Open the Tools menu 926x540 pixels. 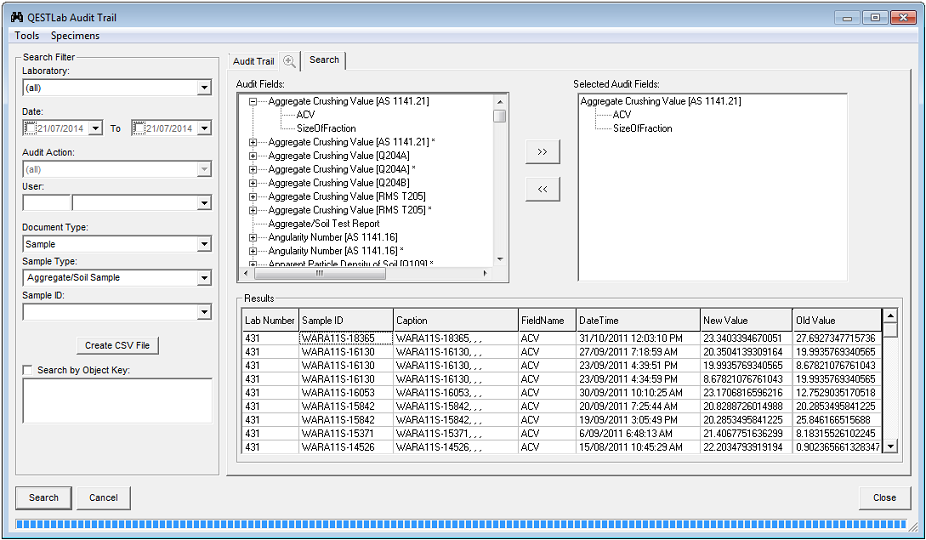27,36
